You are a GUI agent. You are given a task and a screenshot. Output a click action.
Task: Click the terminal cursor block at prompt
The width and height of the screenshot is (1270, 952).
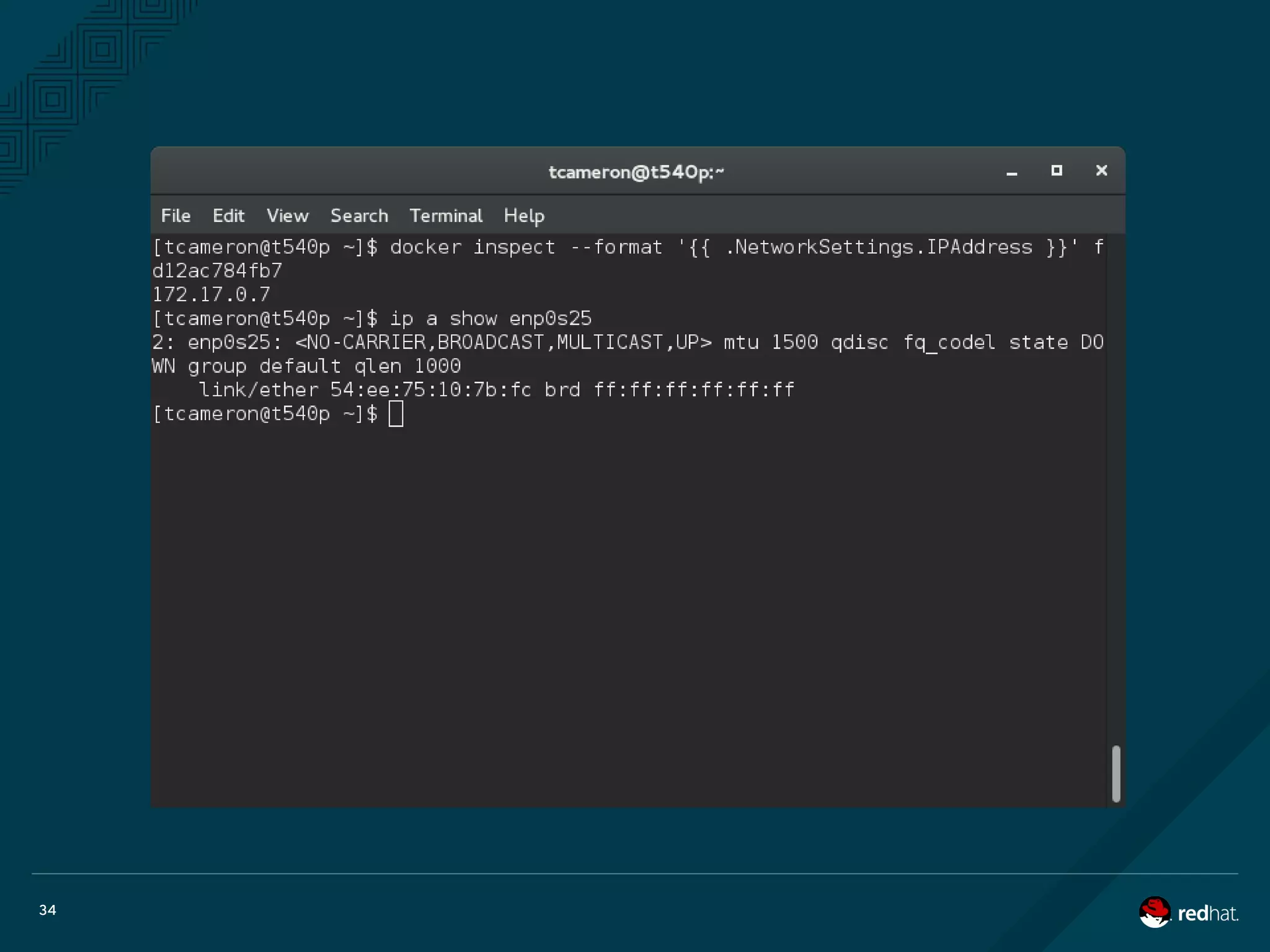pyautogui.click(x=396, y=413)
